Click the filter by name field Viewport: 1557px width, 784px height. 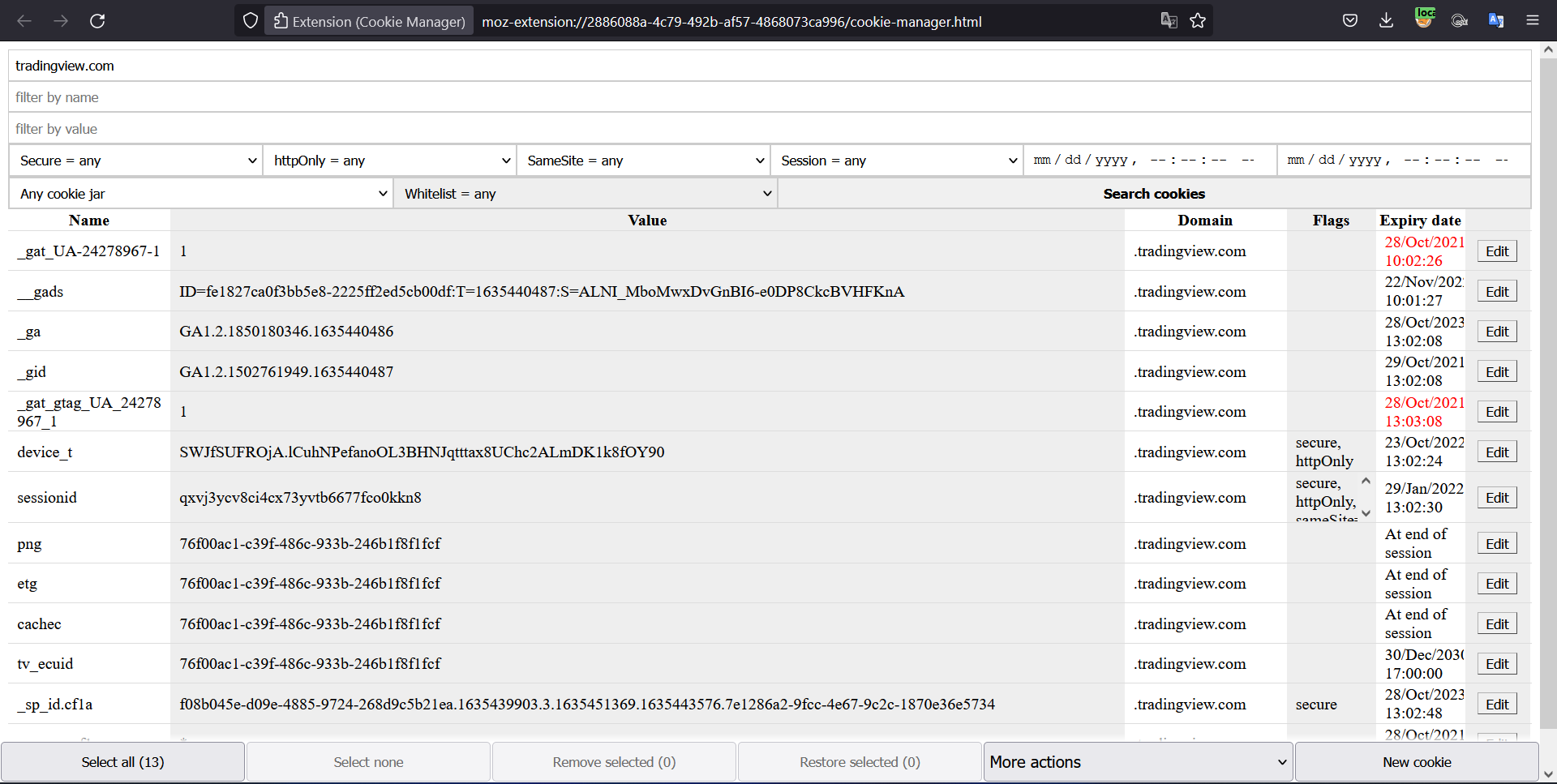pos(770,97)
